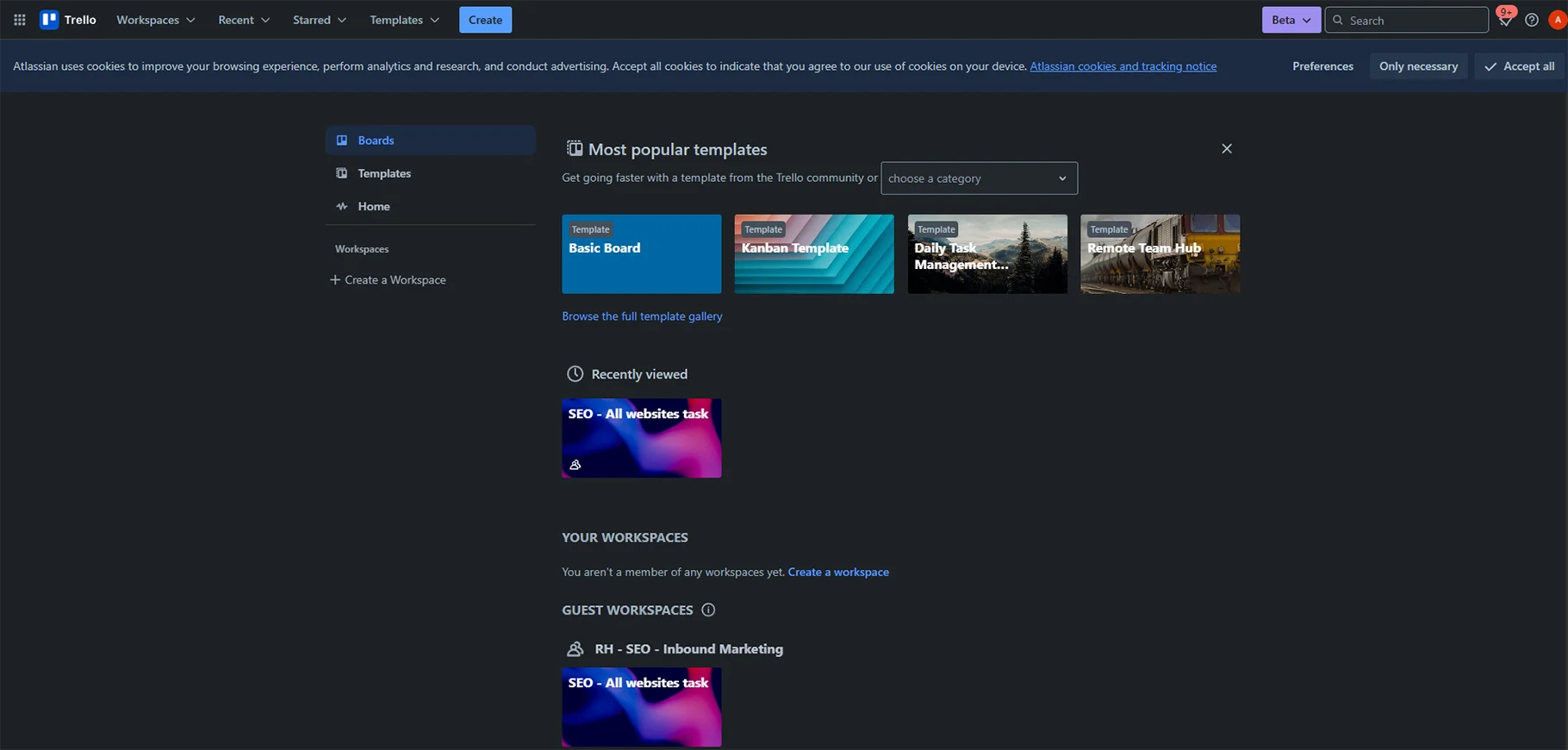The width and height of the screenshot is (1568, 750).
Task: Expand the Recent dropdown menu
Action: coord(244,20)
